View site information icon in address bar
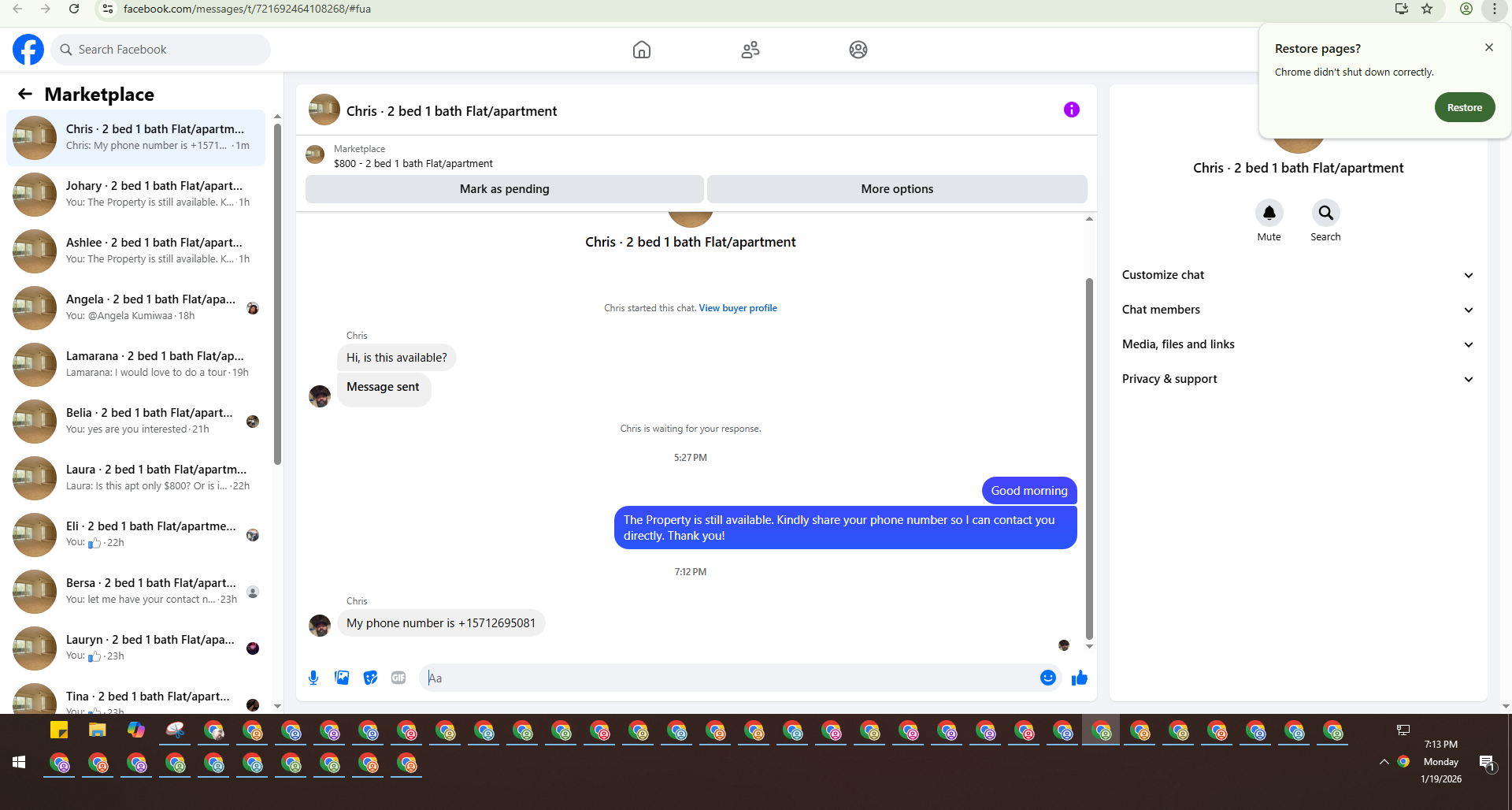This screenshot has height=810, width=1512. [x=108, y=9]
